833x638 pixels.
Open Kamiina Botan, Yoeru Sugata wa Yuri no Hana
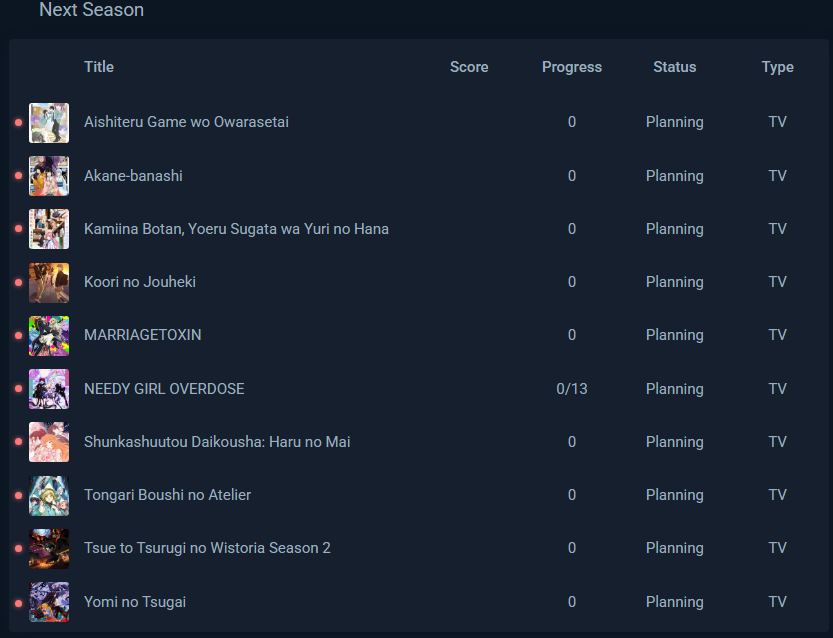point(236,229)
